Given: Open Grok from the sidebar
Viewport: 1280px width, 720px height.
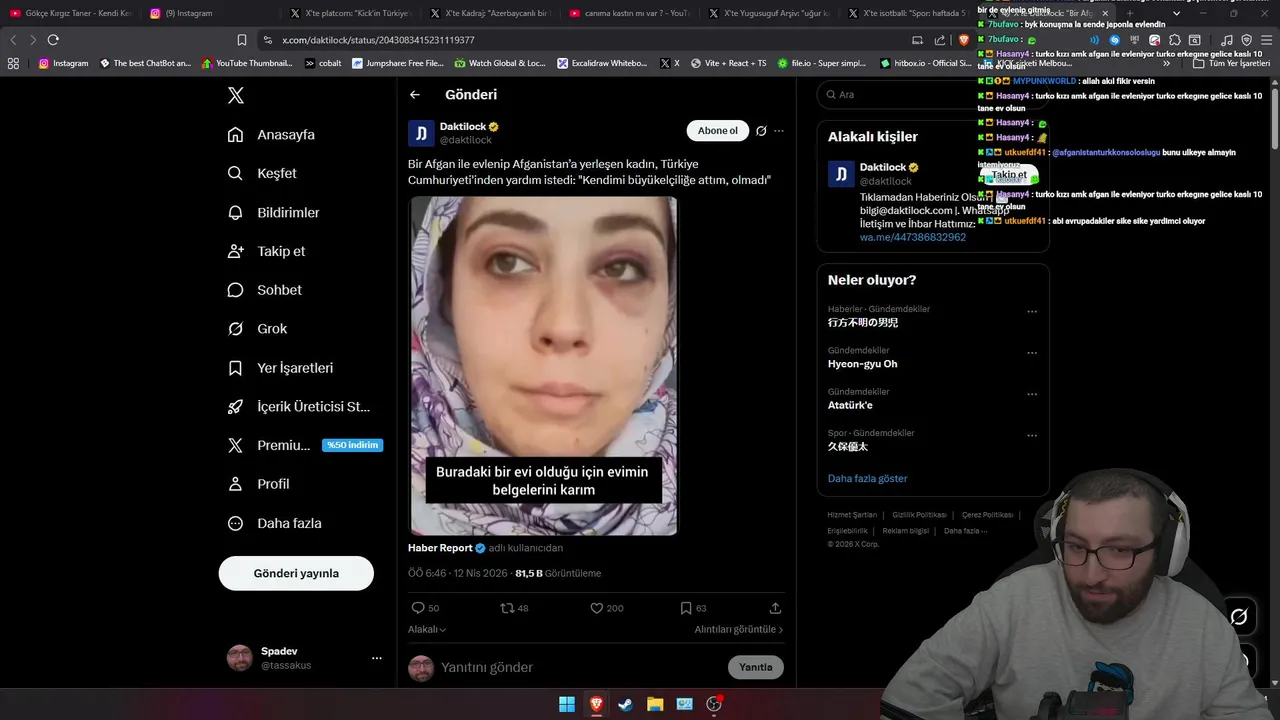Looking at the screenshot, I should coord(257,328).
